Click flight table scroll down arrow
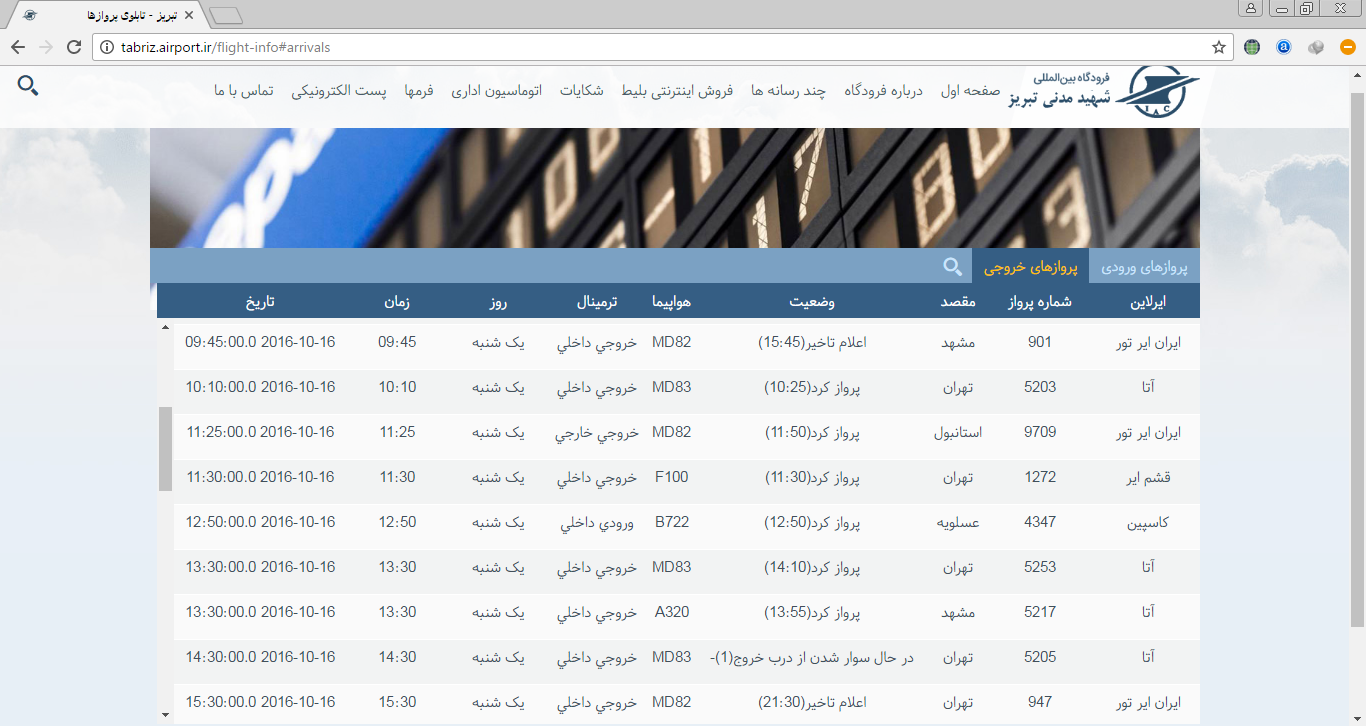Screen dimensions: 1366x726 pos(165,714)
